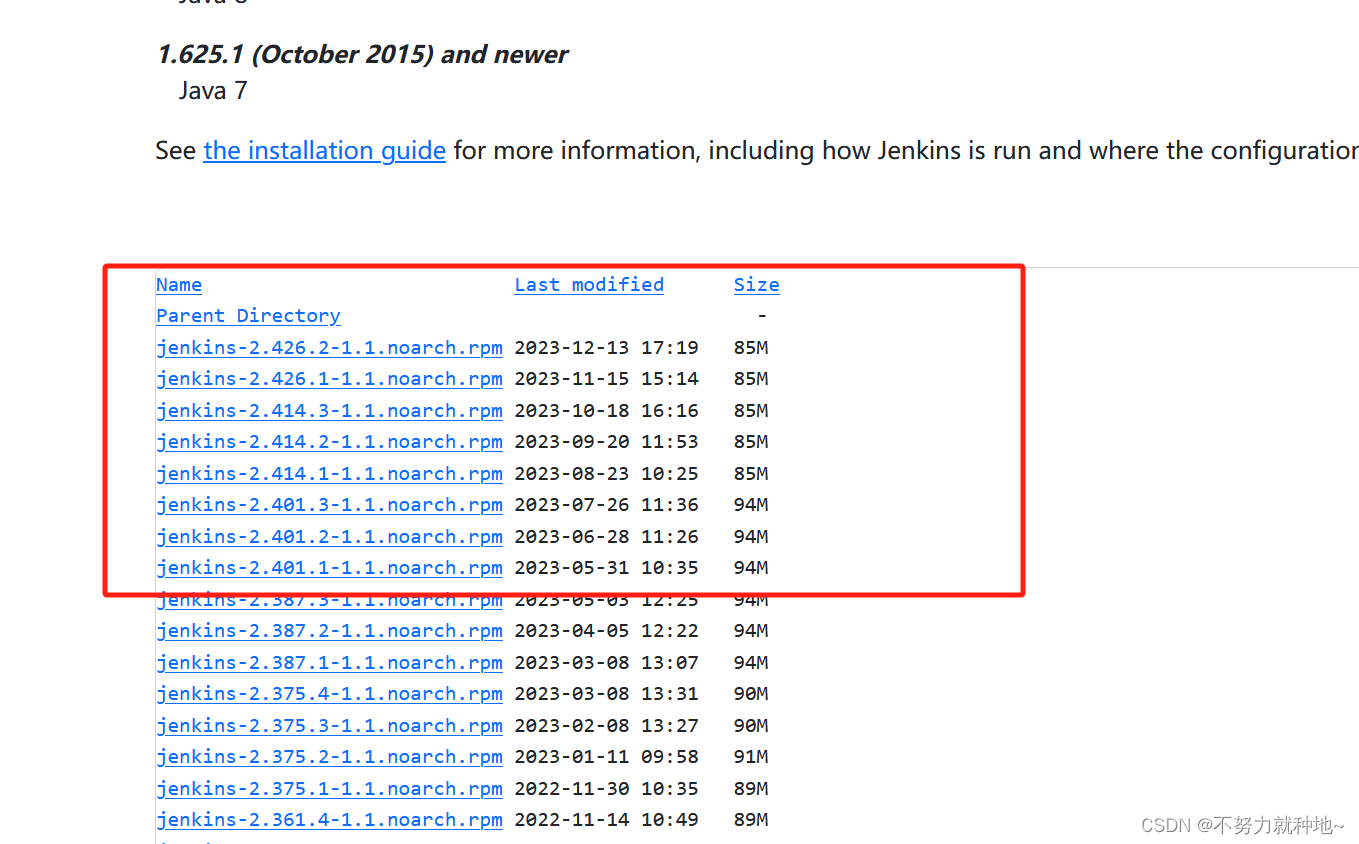Download jenkins-2.401.2-1.1.noarch.rpm

click(329, 537)
